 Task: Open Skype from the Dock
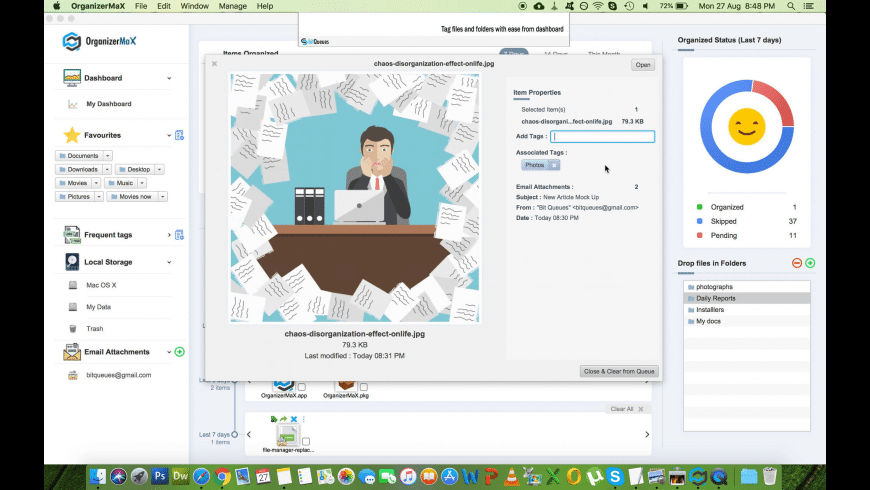[615, 476]
